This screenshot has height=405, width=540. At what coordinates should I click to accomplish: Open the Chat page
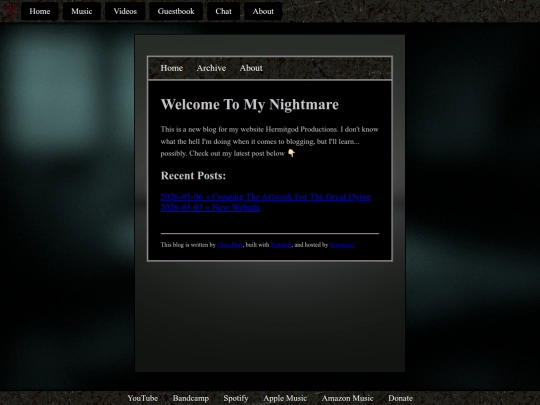point(224,11)
